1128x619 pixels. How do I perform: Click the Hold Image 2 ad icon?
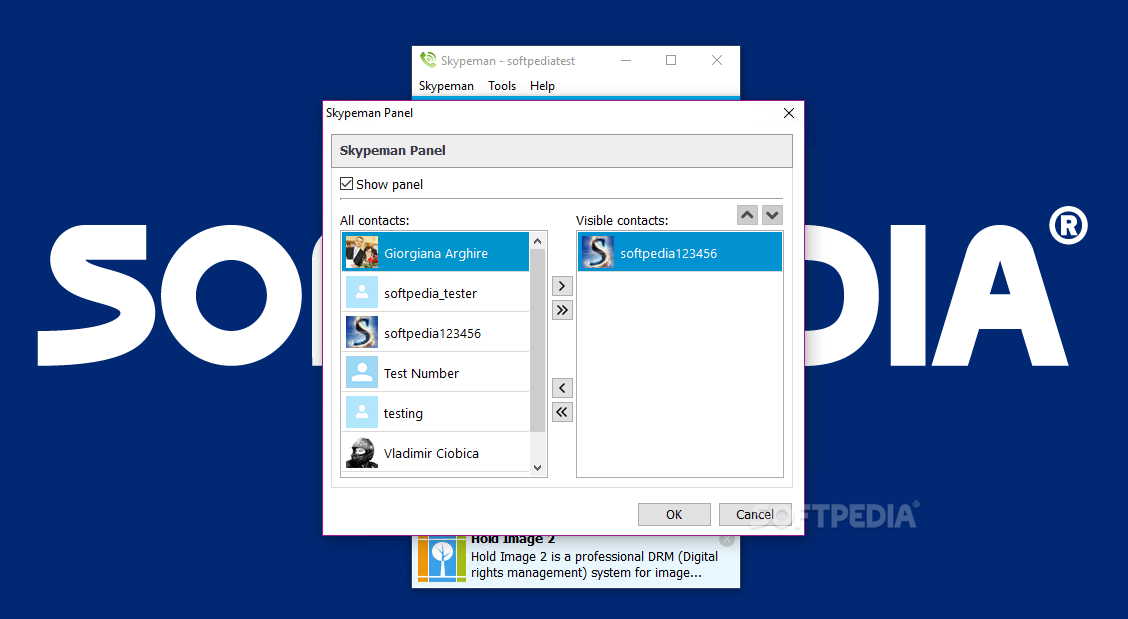tap(442, 559)
